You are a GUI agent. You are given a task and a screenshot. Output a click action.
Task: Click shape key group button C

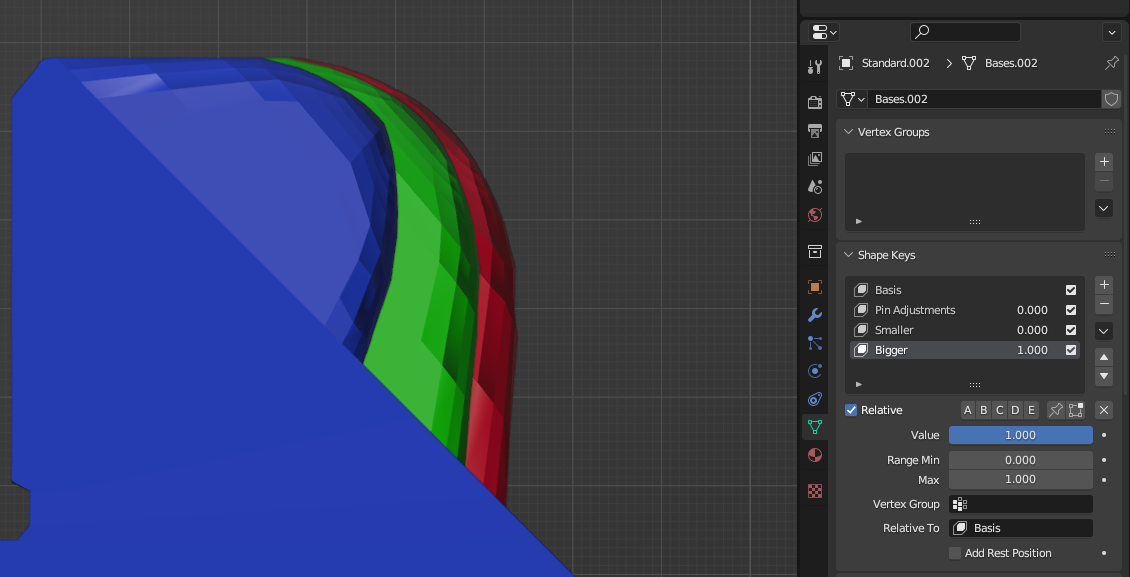point(1000,410)
